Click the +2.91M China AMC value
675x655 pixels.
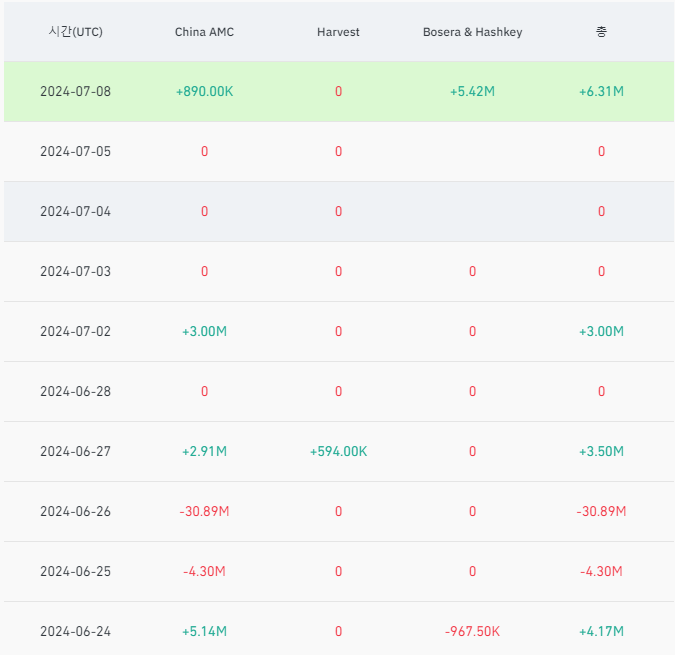point(204,451)
